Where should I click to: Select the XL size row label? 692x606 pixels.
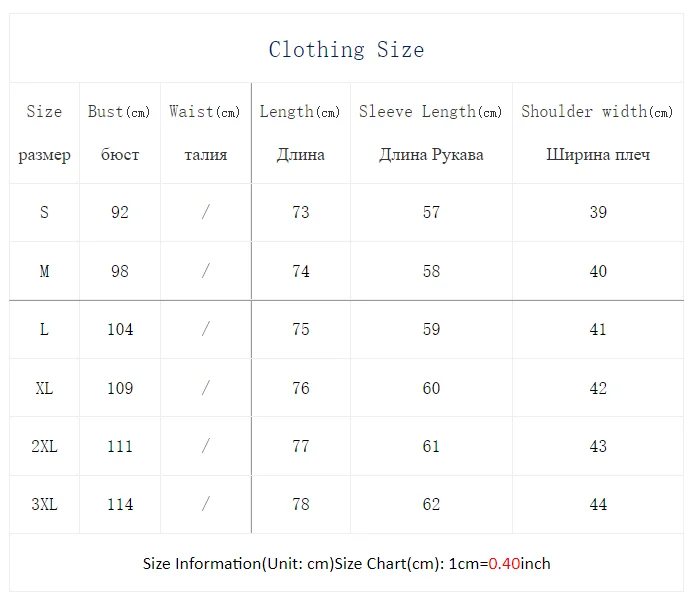click(x=44, y=388)
